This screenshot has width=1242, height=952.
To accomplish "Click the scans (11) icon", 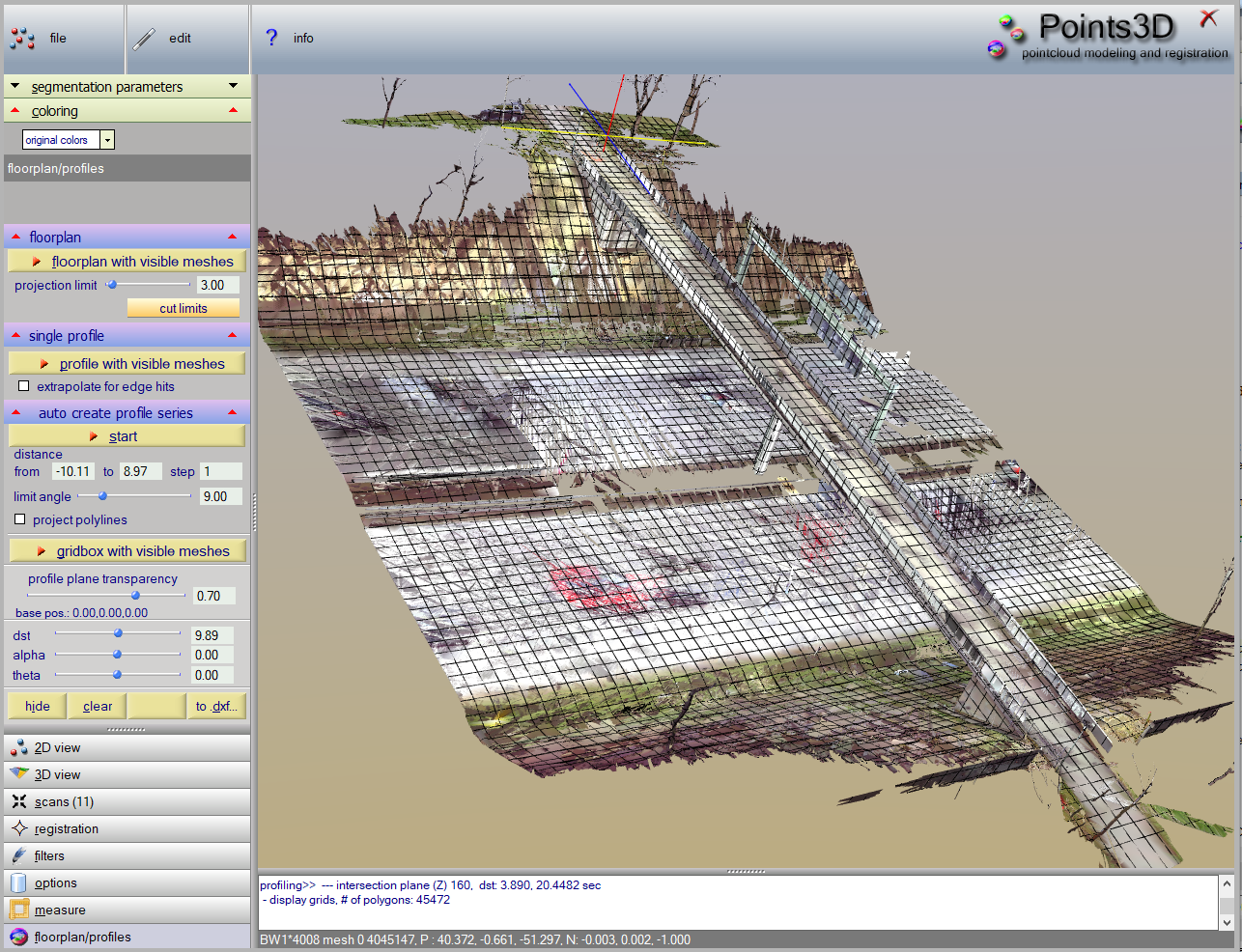I will pyautogui.click(x=18, y=801).
